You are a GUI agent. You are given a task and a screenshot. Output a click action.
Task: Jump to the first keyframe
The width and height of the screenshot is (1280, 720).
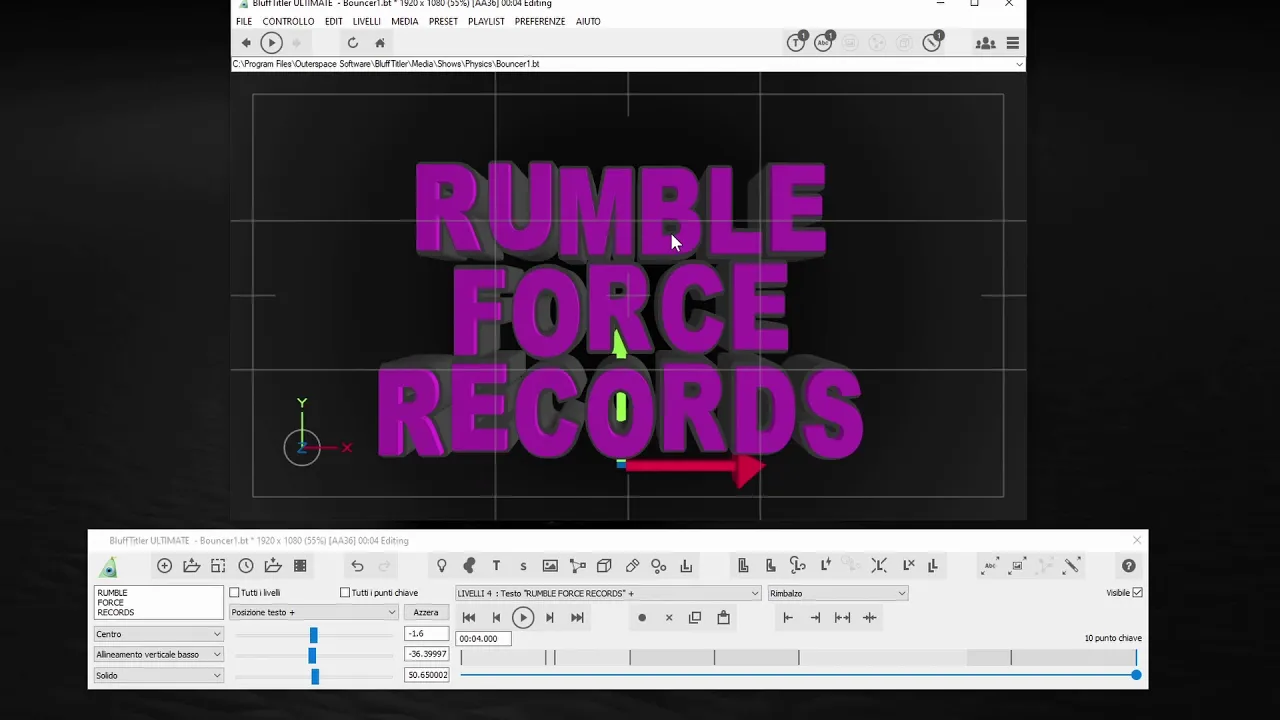click(x=469, y=618)
